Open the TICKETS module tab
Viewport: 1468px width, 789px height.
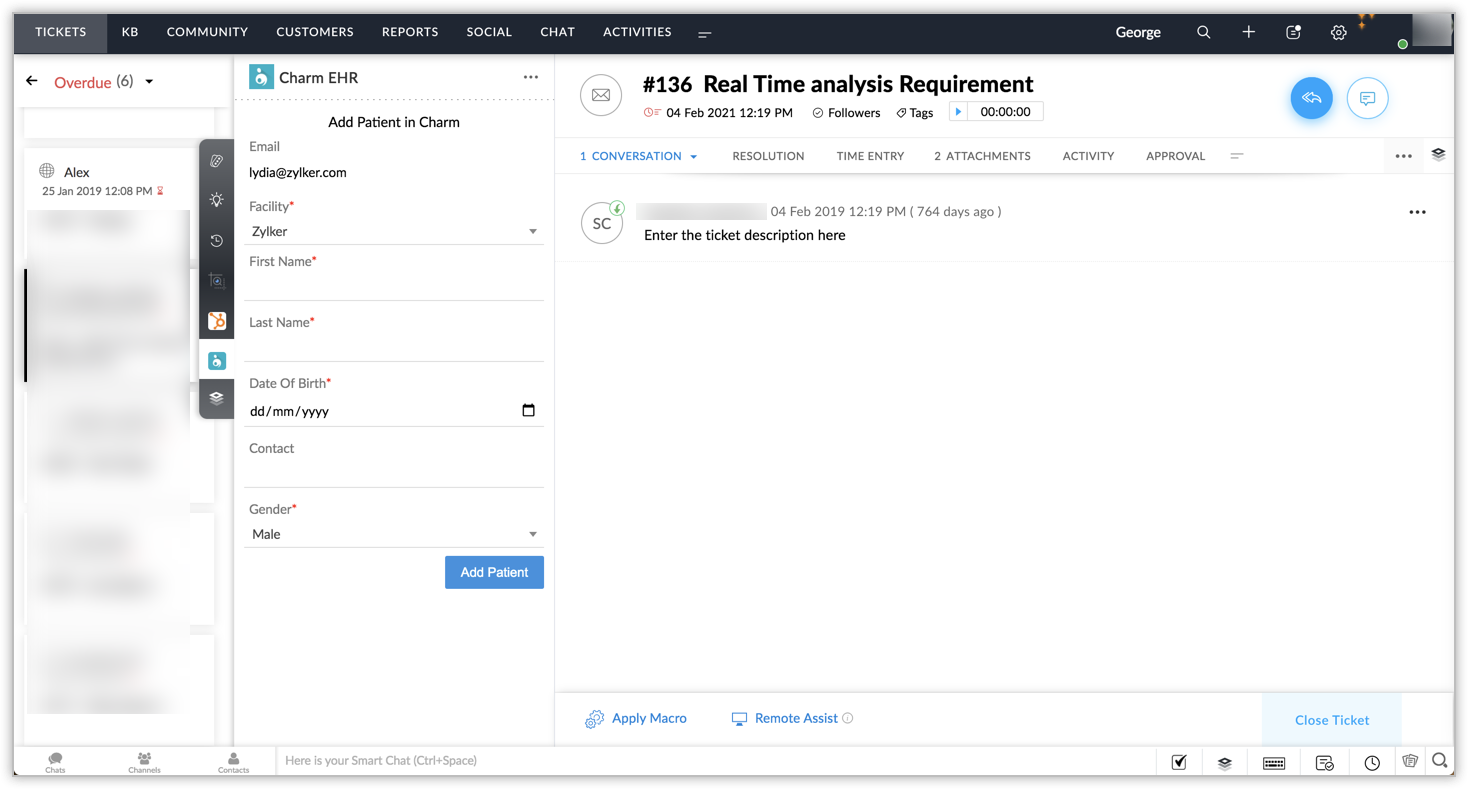[61, 32]
